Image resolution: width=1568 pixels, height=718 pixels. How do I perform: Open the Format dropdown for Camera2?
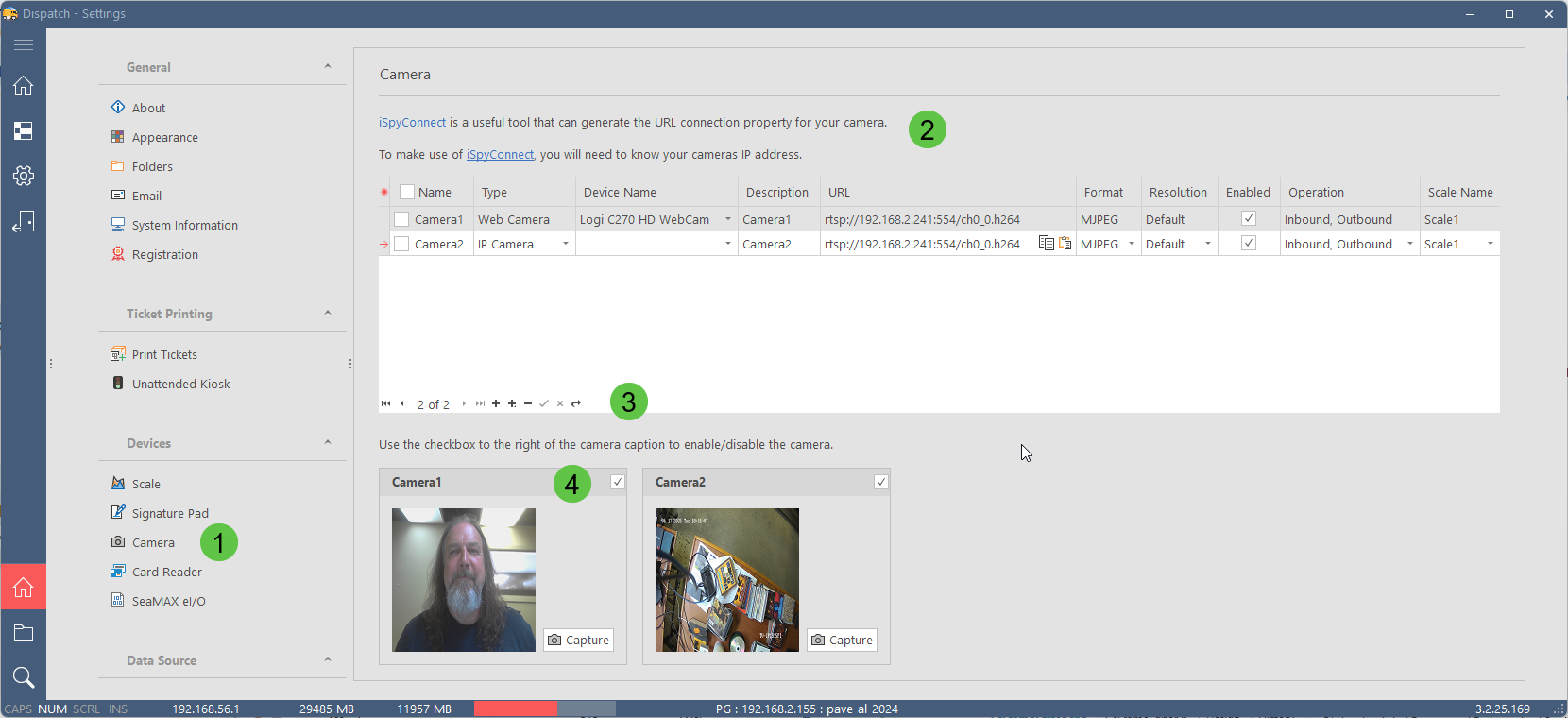click(x=1132, y=244)
